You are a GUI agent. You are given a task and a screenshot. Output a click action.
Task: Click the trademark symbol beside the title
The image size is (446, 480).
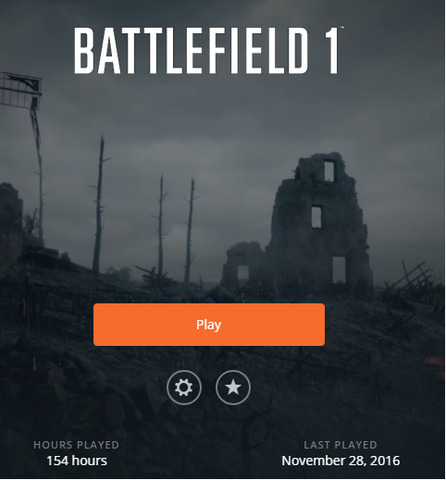coord(342,28)
